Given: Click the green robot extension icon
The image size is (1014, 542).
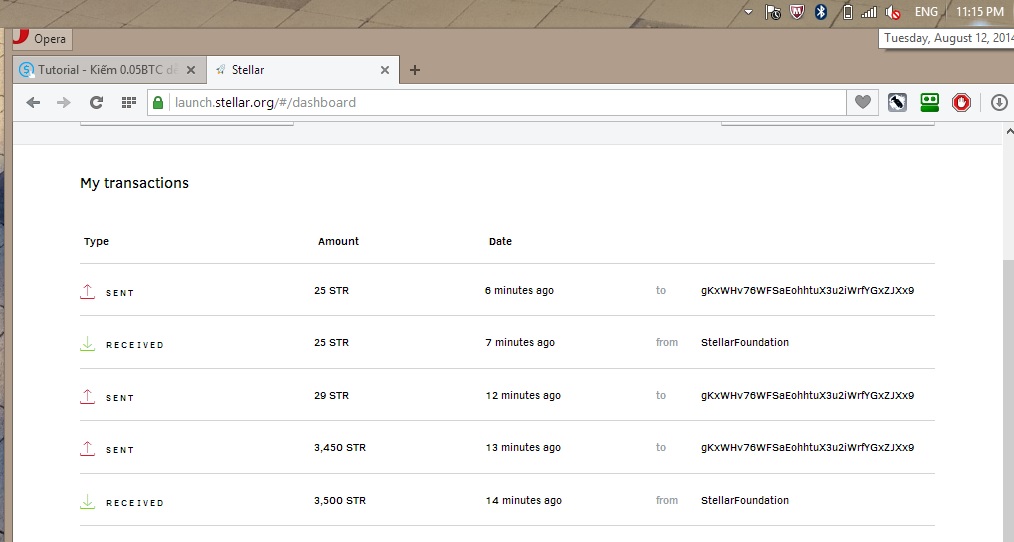Looking at the screenshot, I should [929, 102].
